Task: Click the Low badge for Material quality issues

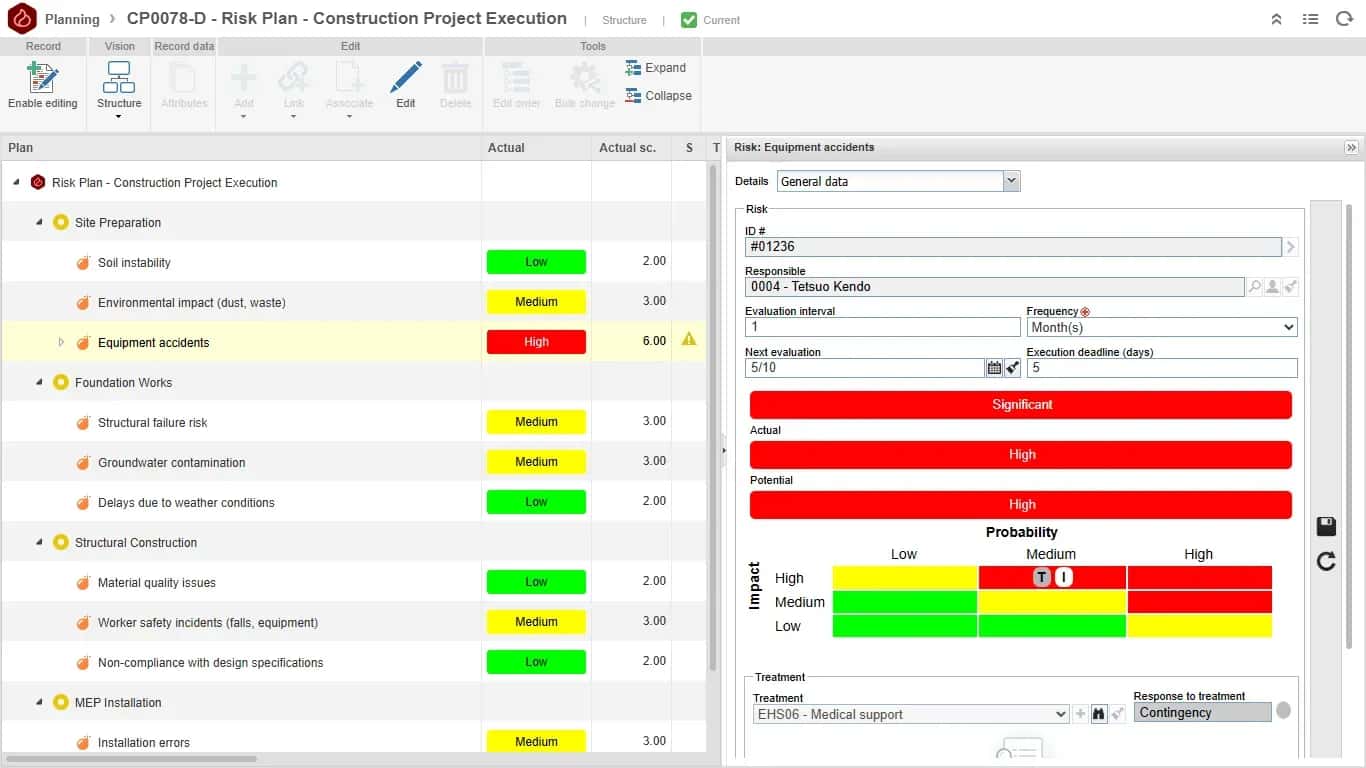Action: [x=536, y=582]
